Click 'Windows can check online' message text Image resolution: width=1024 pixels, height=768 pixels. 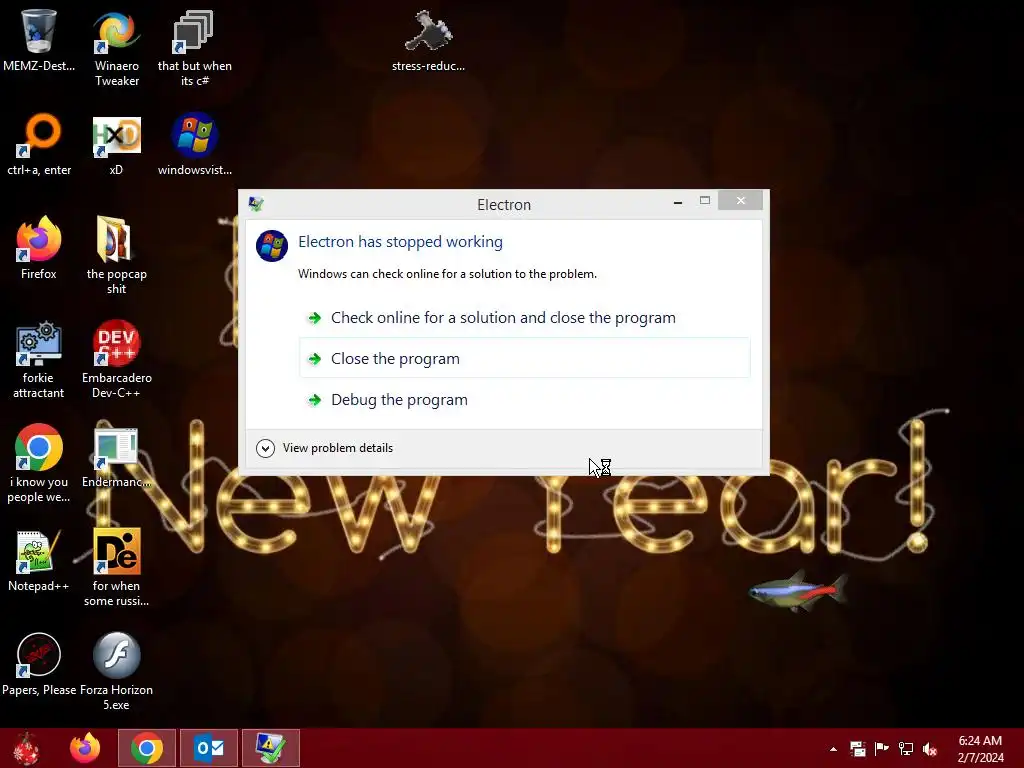(x=447, y=274)
